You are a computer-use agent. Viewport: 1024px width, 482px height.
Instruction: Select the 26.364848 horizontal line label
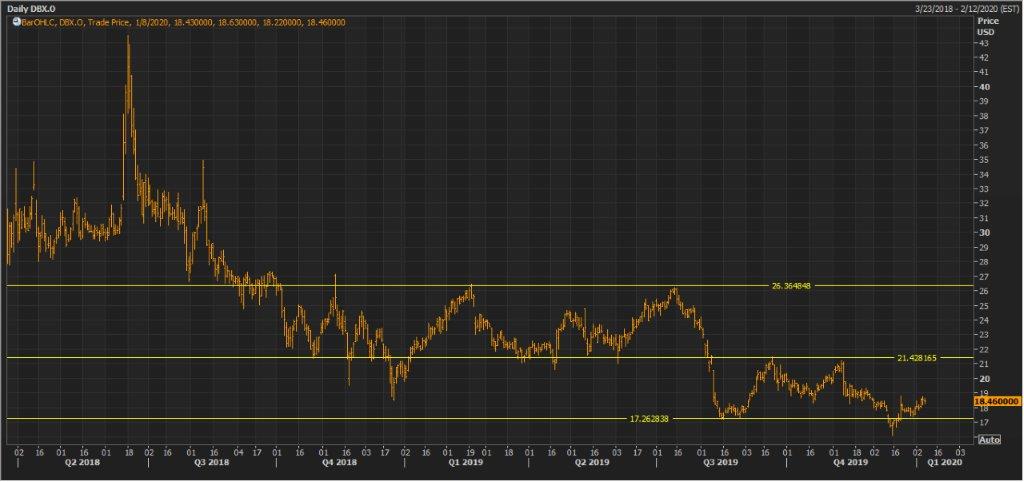click(791, 286)
